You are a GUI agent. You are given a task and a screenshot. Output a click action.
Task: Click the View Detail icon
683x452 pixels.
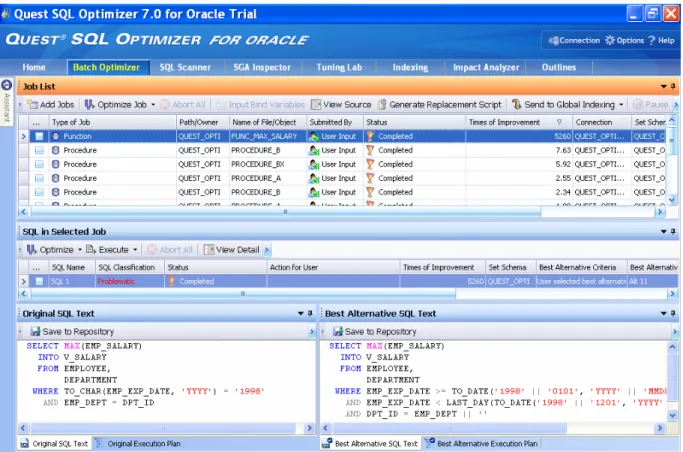(209, 250)
